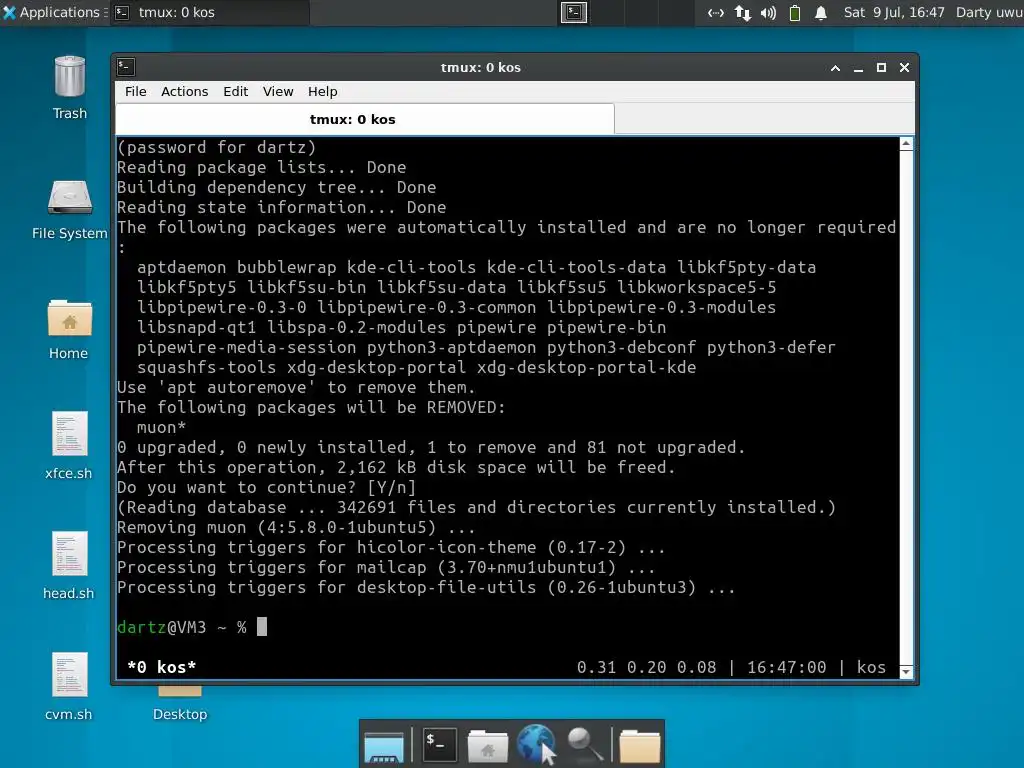Open the View menu
1024x768 pixels.
point(278,91)
